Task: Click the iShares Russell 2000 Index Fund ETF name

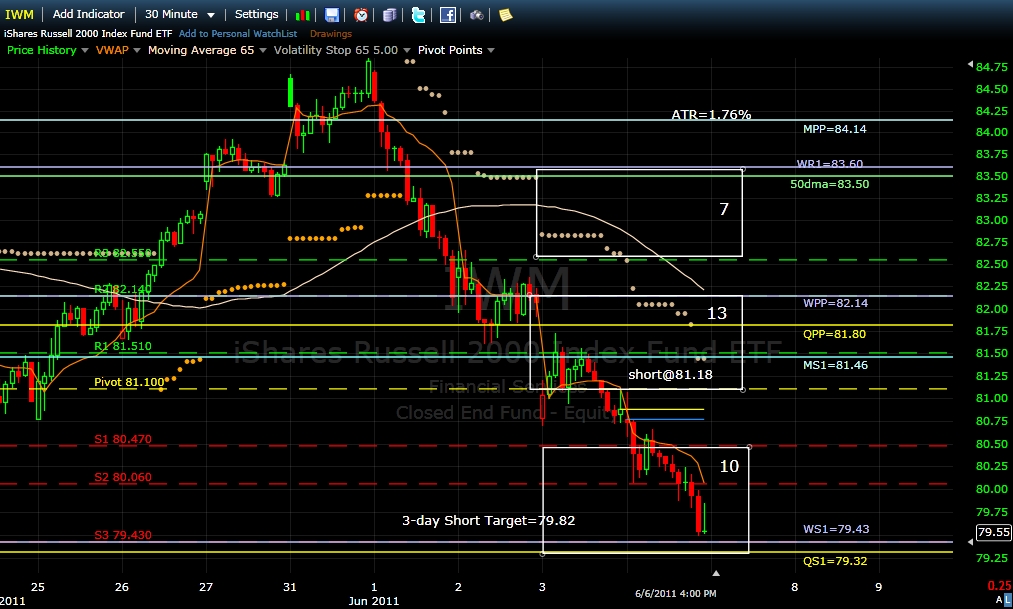Action: (x=88, y=34)
